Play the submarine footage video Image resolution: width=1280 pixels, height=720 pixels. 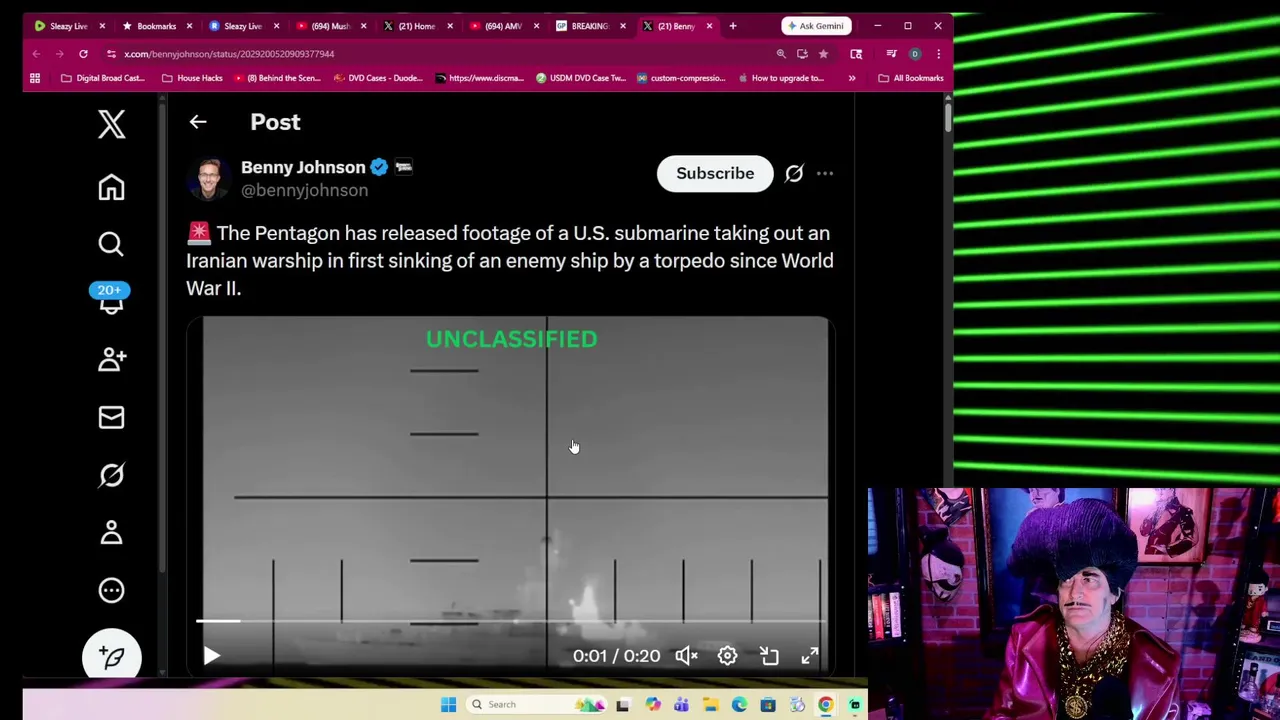pyautogui.click(x=211, y=656)
